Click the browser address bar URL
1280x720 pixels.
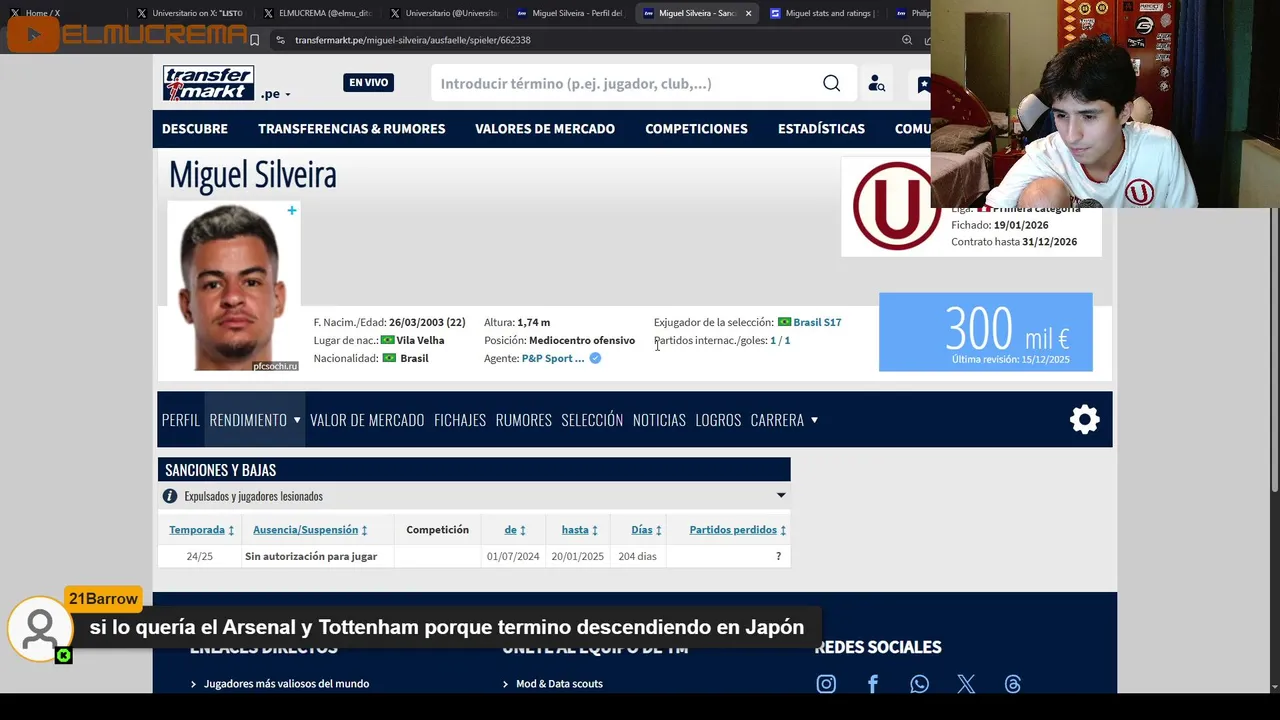coord(413,40)
